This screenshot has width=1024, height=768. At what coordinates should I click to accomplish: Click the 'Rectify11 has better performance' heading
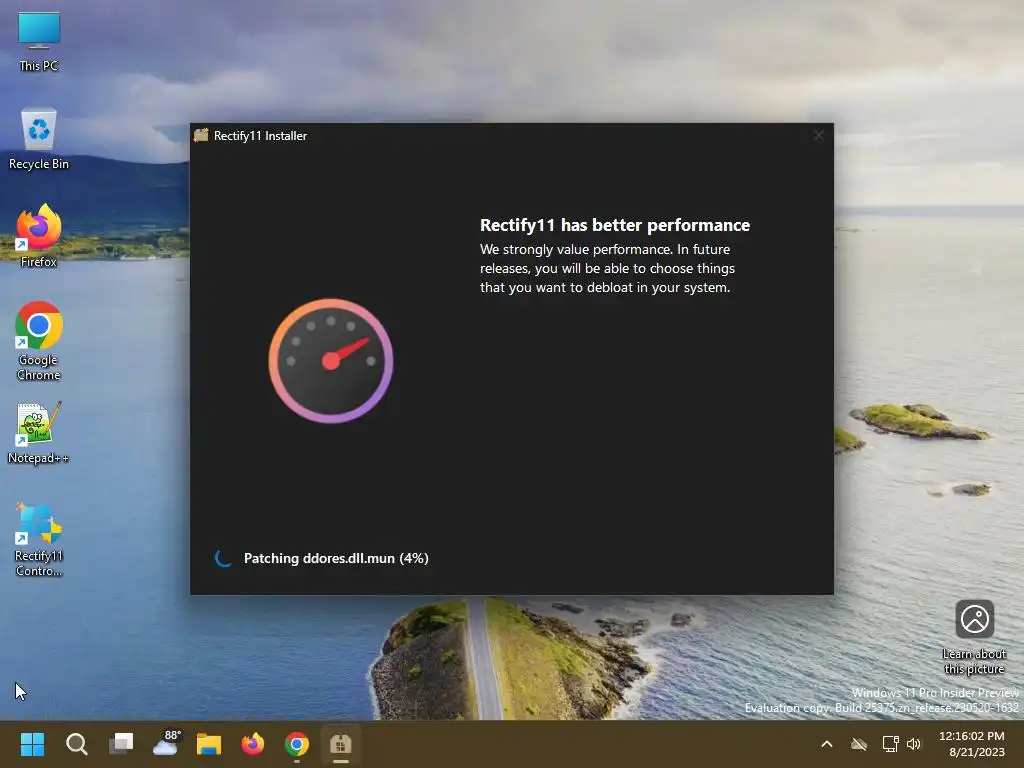click(x=615, y=225)
